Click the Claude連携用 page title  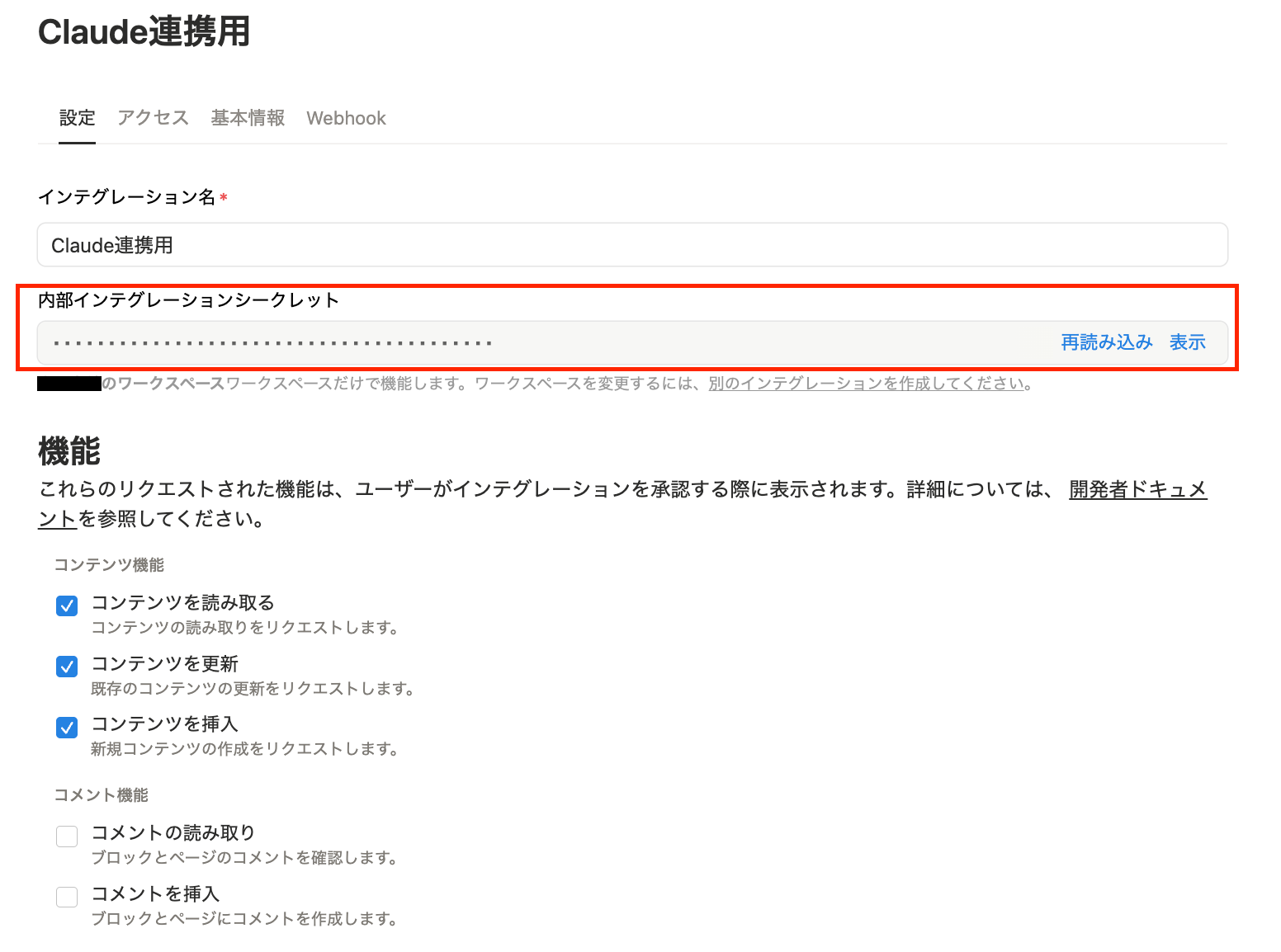pos(144,32)
